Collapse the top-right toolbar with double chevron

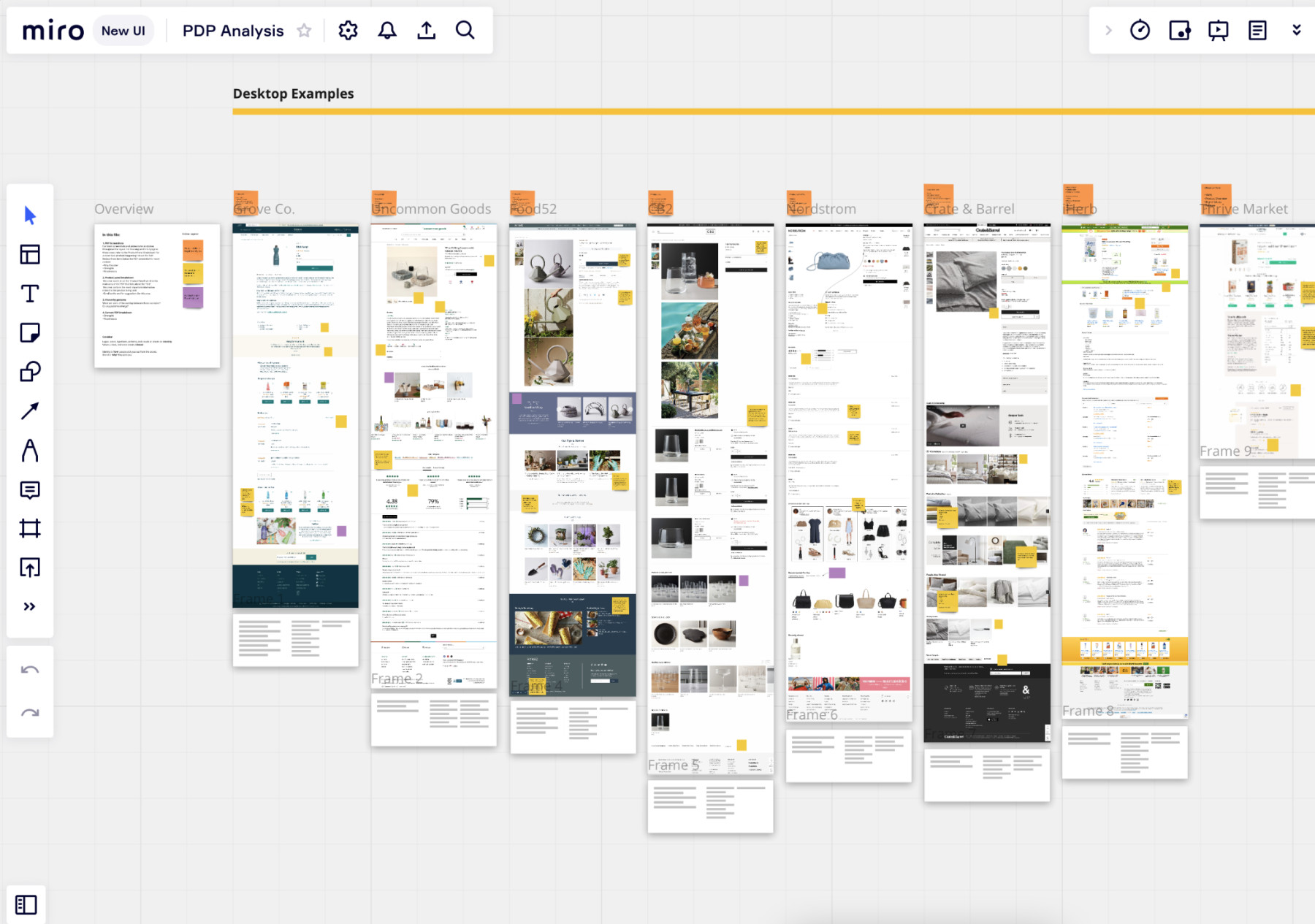(1297, 31)
